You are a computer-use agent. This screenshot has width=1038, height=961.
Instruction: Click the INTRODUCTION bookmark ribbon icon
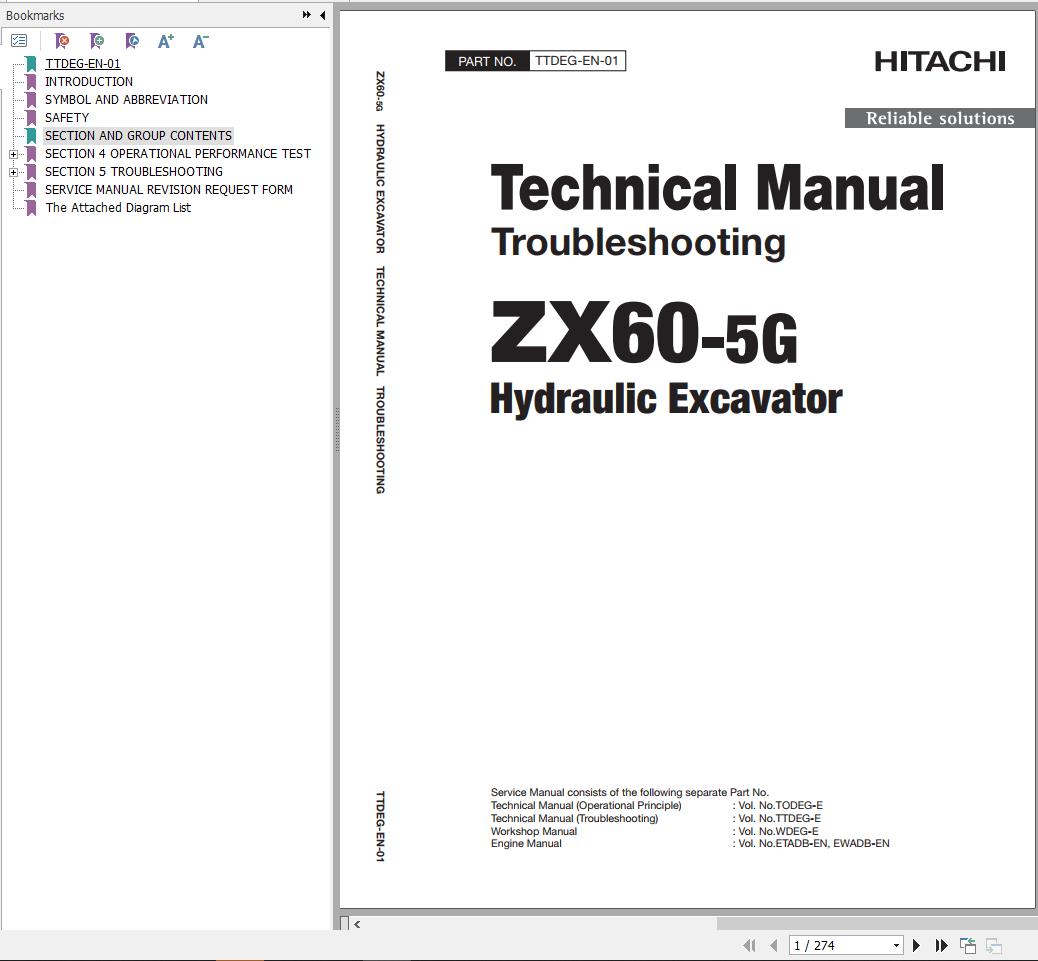point(31,82)
